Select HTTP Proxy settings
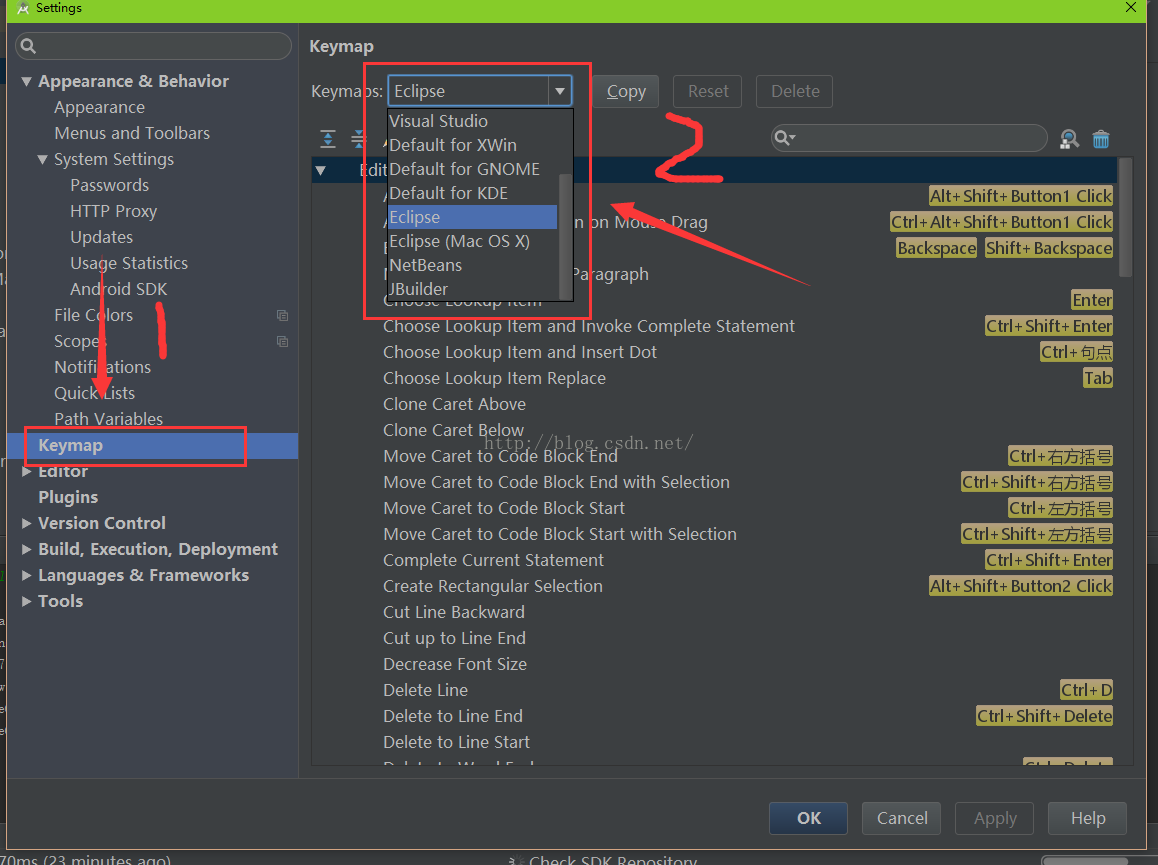The height and width of the screenshot is (865, 1158). coord(114,211)
